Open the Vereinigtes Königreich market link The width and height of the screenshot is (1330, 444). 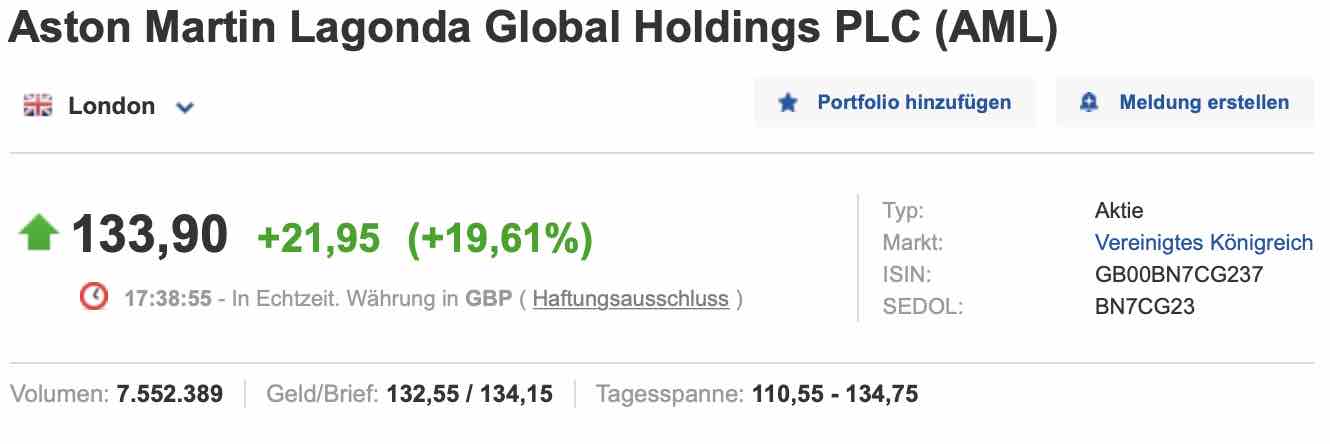1203,242
